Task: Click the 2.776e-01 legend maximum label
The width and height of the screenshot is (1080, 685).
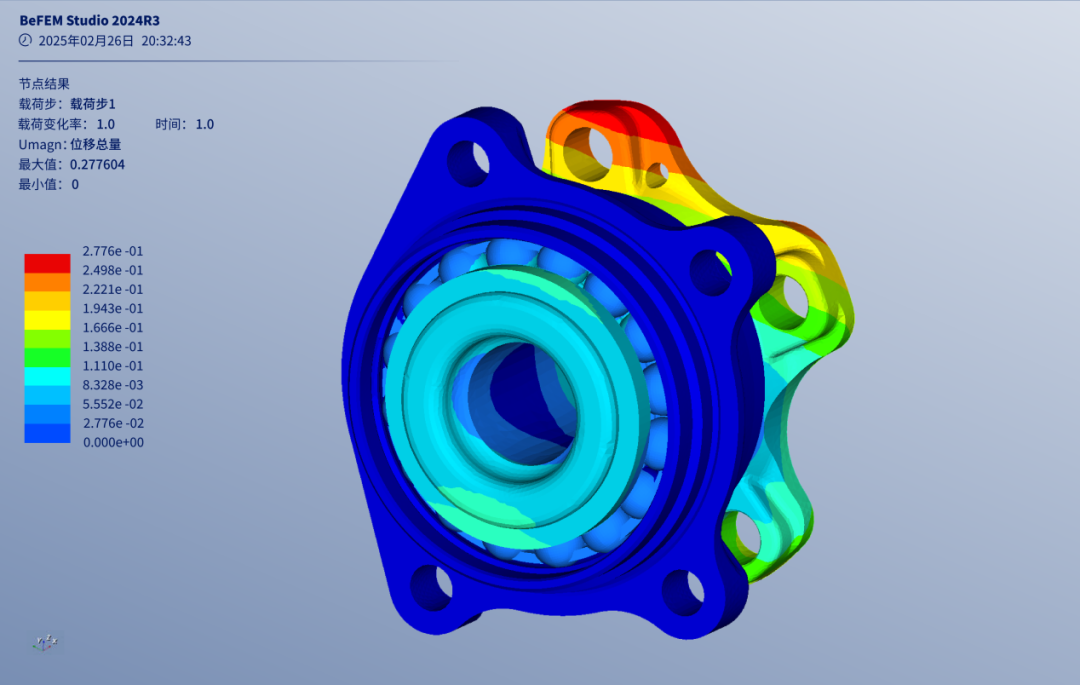Action: (113, 251)
